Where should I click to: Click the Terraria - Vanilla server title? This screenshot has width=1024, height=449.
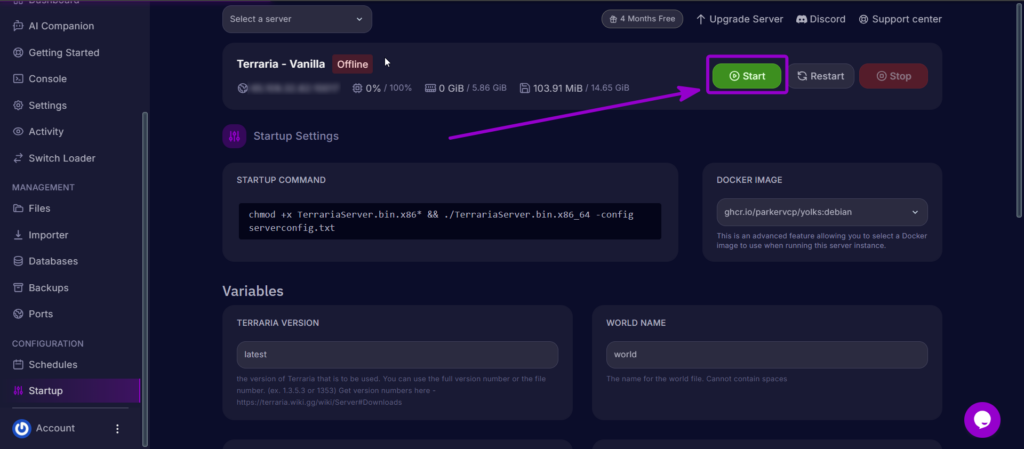[x=281, y=64]
